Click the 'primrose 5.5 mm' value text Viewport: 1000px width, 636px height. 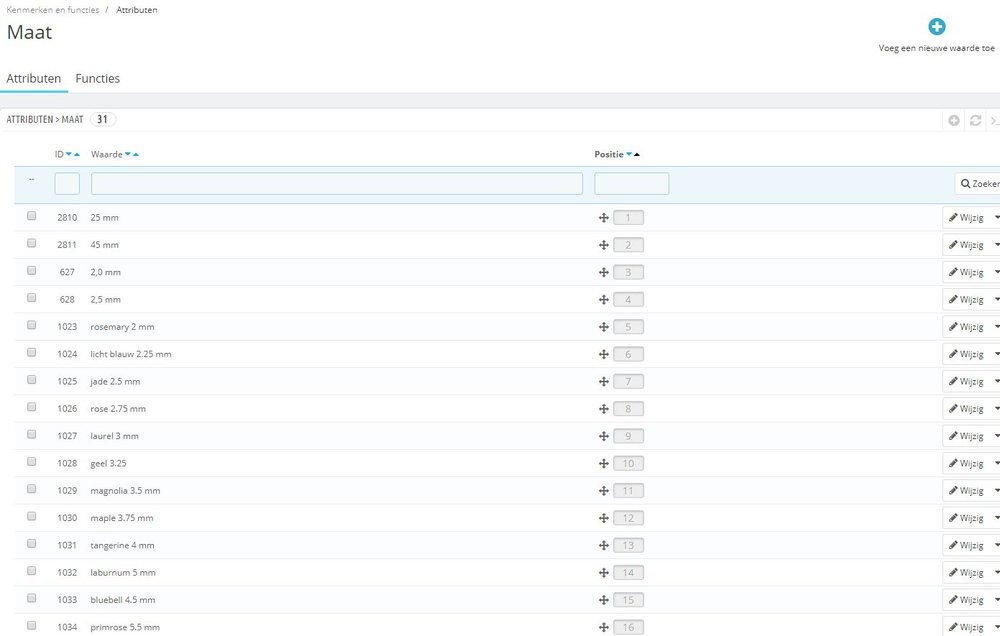[x=125, y=628]
